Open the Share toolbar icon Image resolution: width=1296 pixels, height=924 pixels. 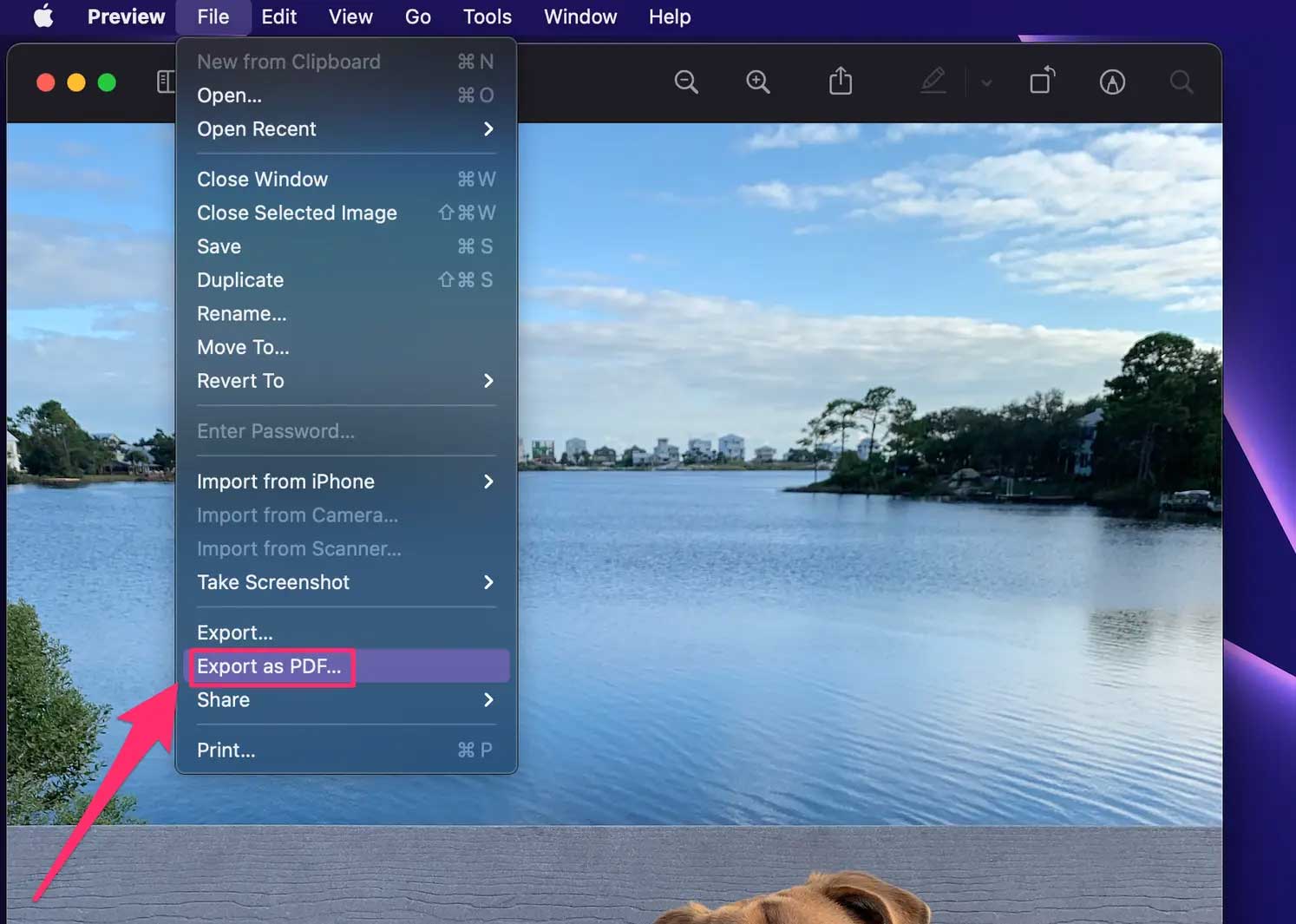point(841,81)
